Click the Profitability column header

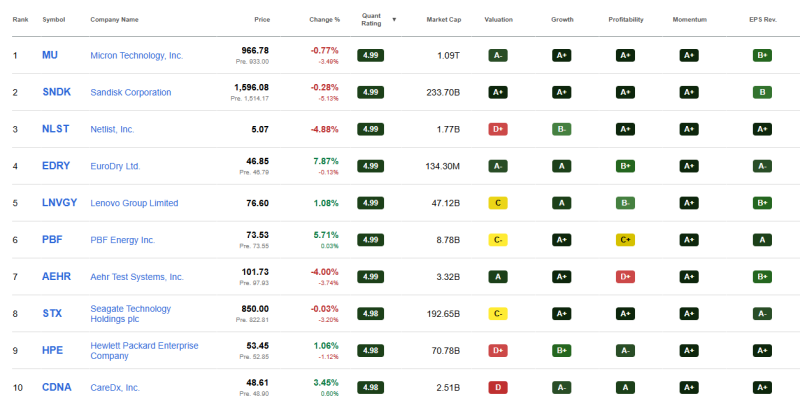coord(626,19)
